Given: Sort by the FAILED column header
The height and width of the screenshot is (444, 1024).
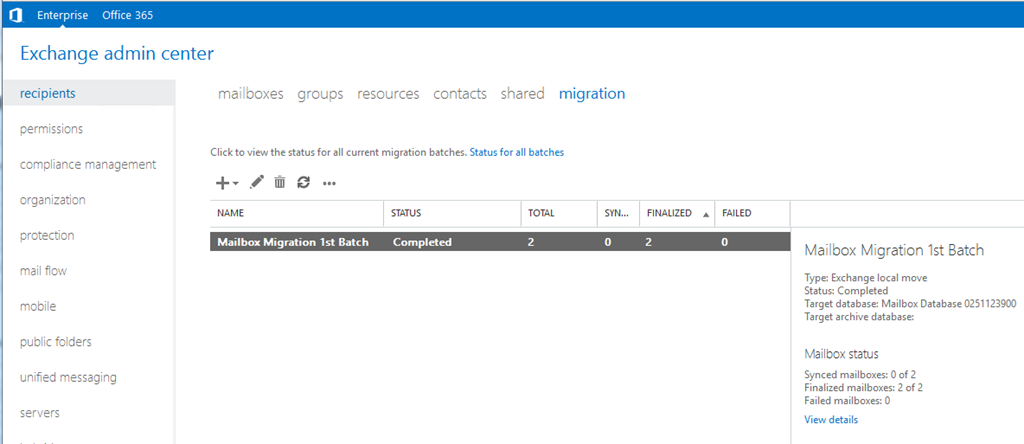Looking at the screenshot, I should [752, 214].
